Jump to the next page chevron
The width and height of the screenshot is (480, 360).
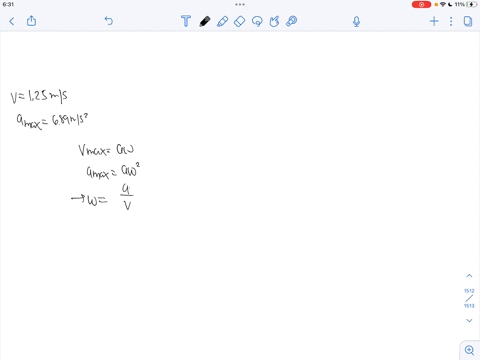469,320
